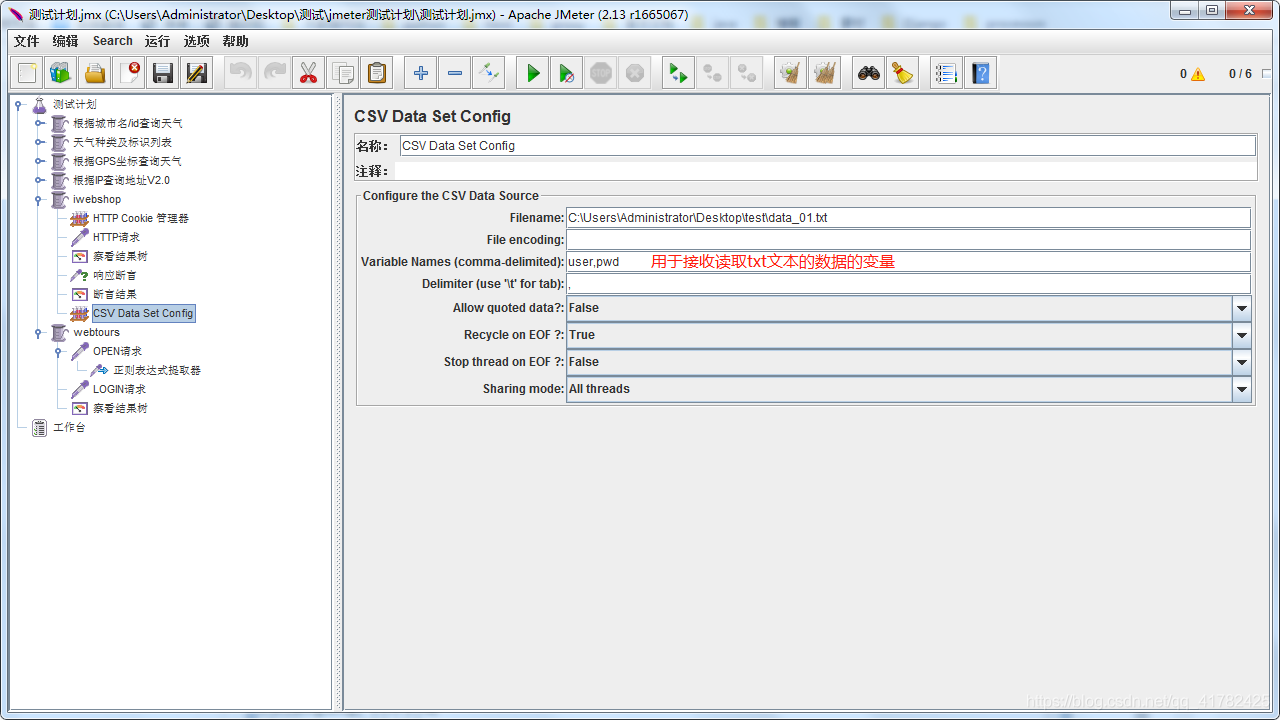Click Start no pauses icon

coord(567,73)
